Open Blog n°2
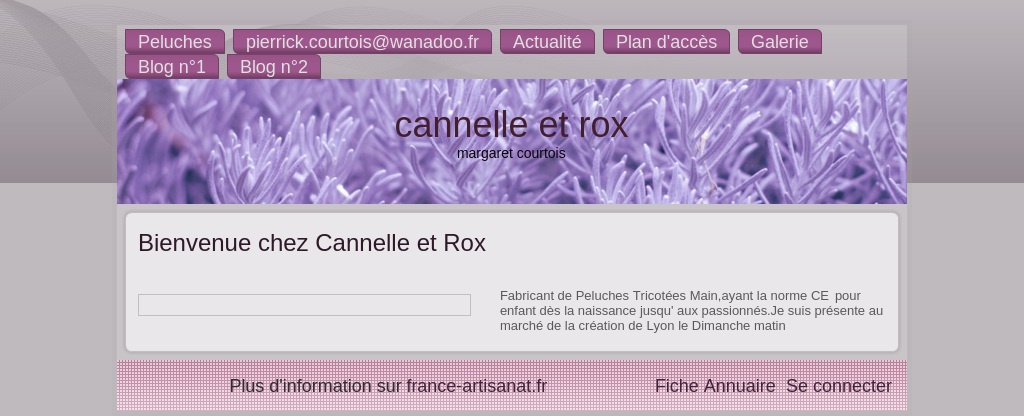The image size is (1024, 416). (x=274, y=67)
